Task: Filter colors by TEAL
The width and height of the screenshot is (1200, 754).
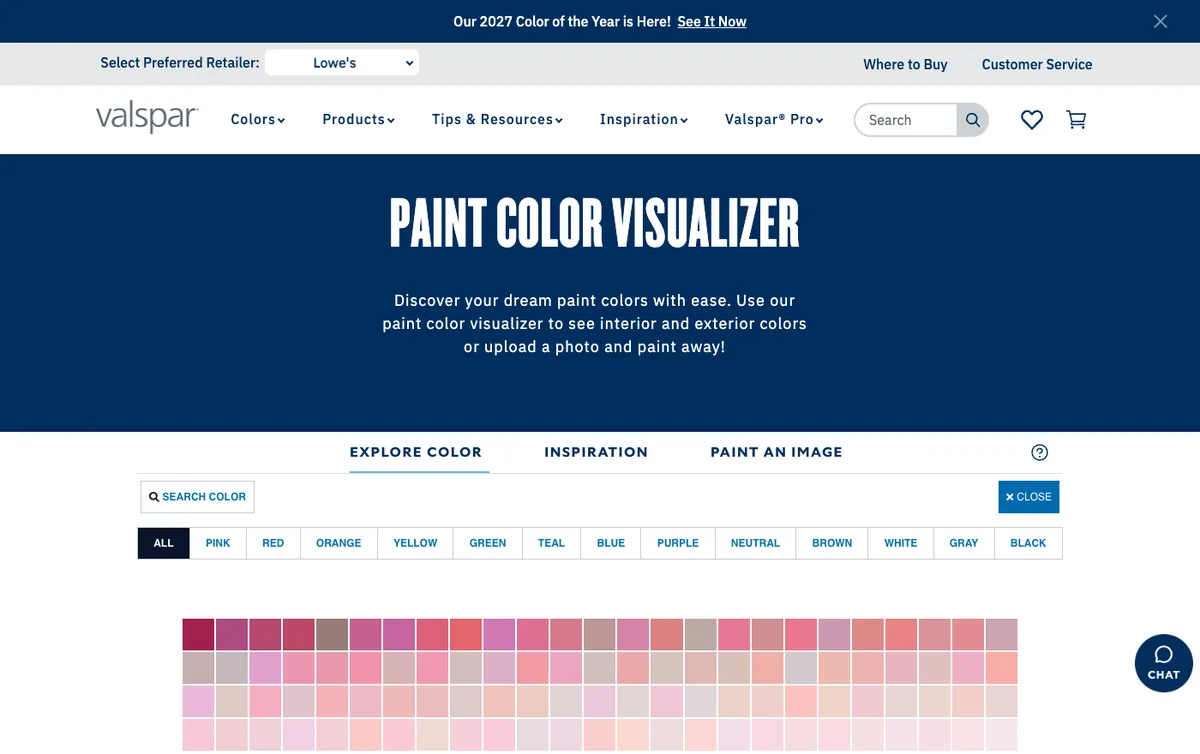Action: click(551, 543)
